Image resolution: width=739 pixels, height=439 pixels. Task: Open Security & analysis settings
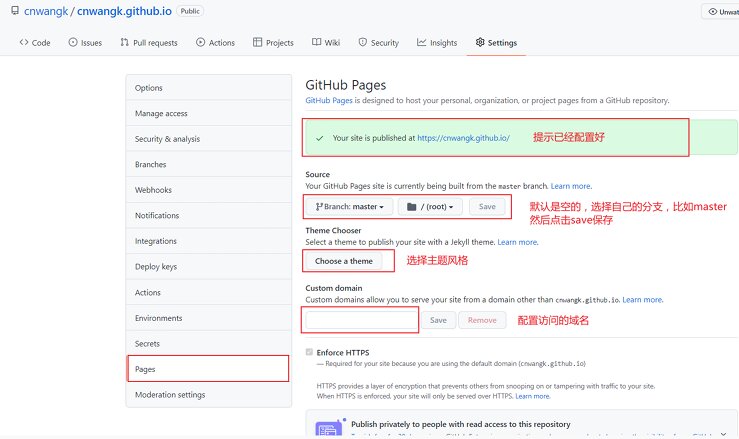tap(209, 139)
